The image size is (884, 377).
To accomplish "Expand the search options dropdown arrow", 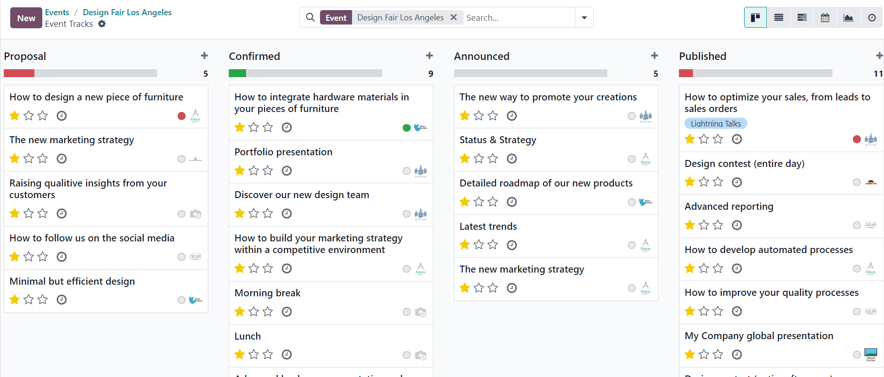I will (x=584, y=17).
